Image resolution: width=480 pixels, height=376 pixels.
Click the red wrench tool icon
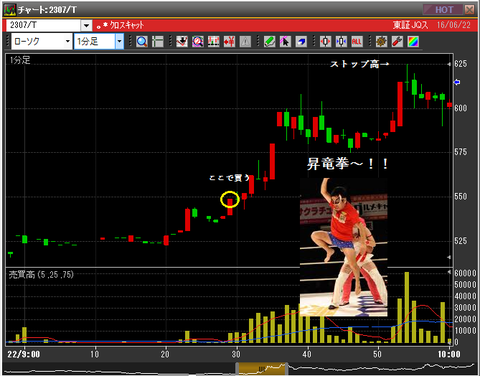[x=397, y=42]
